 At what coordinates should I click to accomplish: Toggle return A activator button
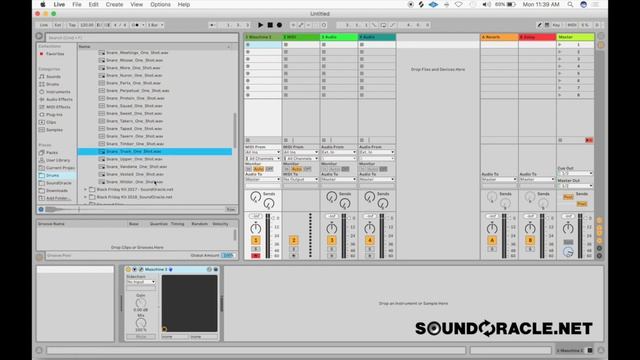492,240
